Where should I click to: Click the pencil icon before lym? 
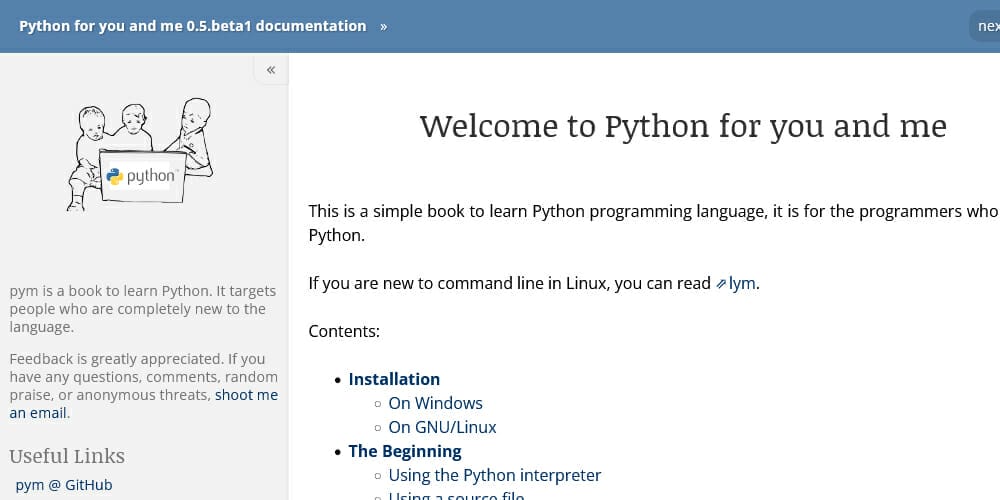point(721,284)
